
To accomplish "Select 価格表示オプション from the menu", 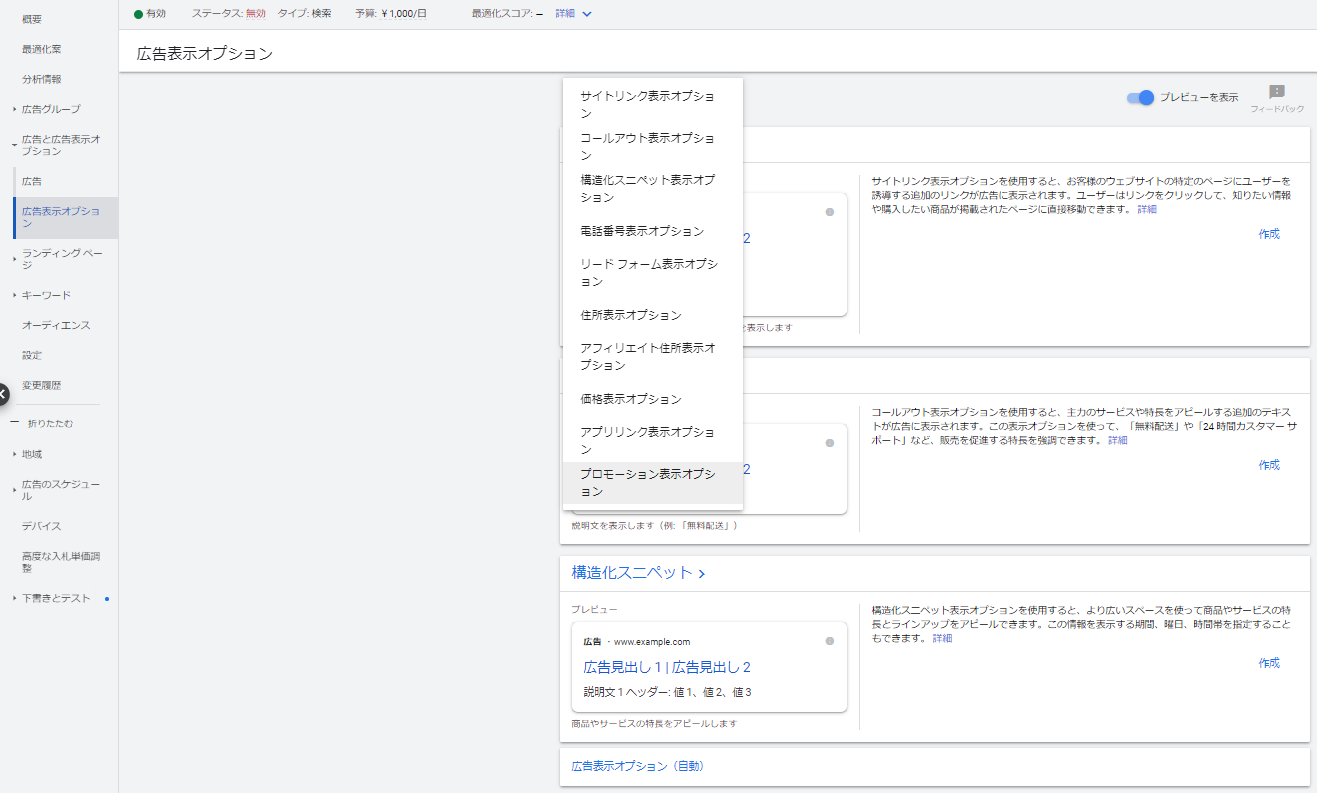I will (x=653, y=399).
